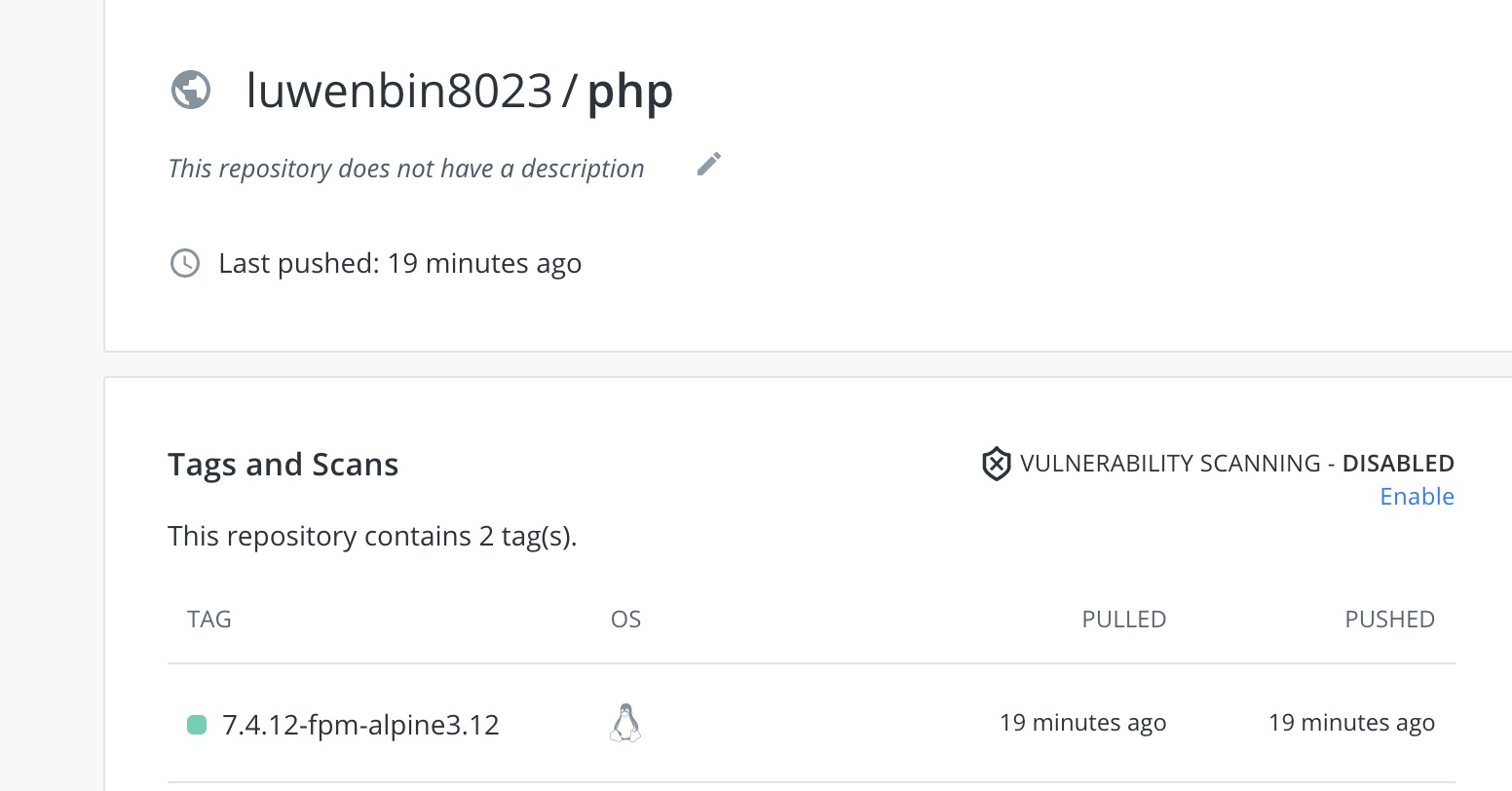
Task: Click the vulnerability scanning shield icon
Action: click(x=995, y=464)
